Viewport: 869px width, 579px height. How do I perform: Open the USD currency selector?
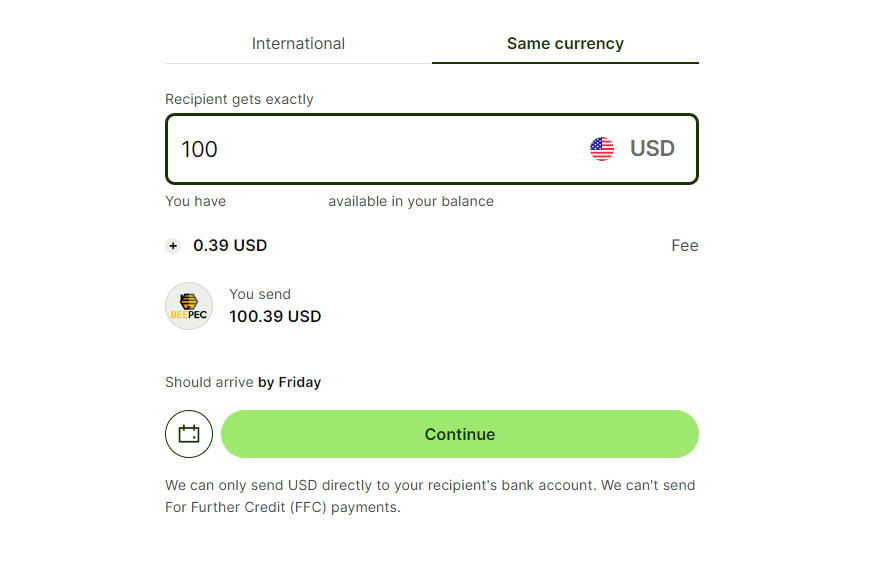click(630, 148)
